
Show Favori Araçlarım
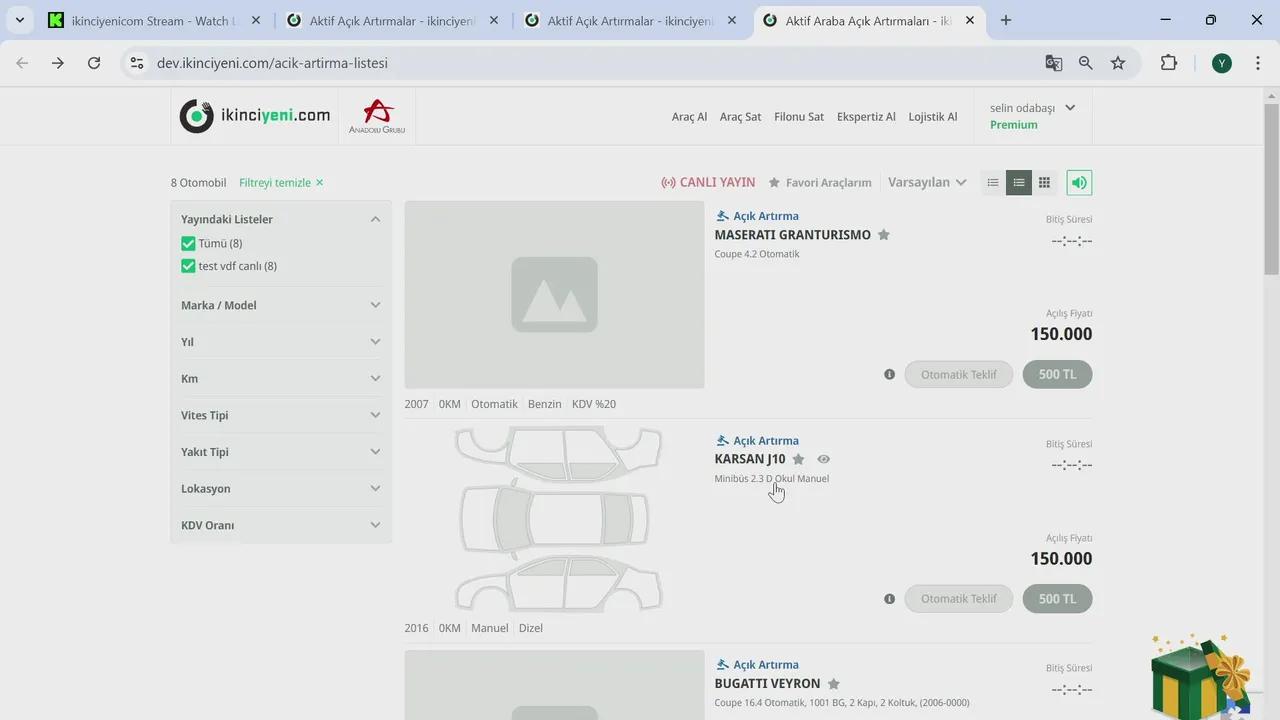820,183
